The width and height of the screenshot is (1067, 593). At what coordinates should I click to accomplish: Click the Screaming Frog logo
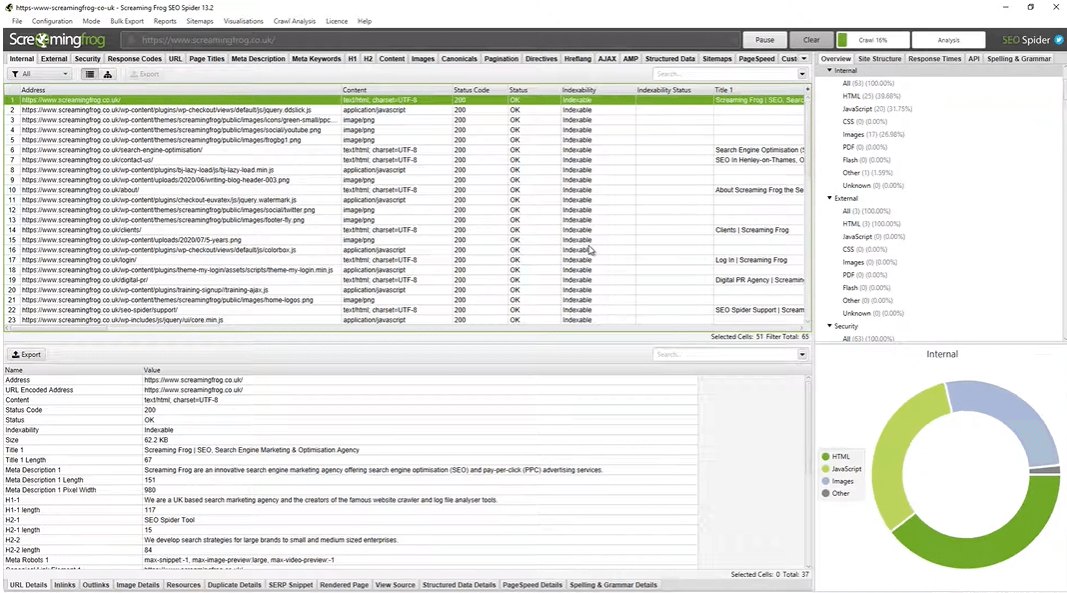57,39
